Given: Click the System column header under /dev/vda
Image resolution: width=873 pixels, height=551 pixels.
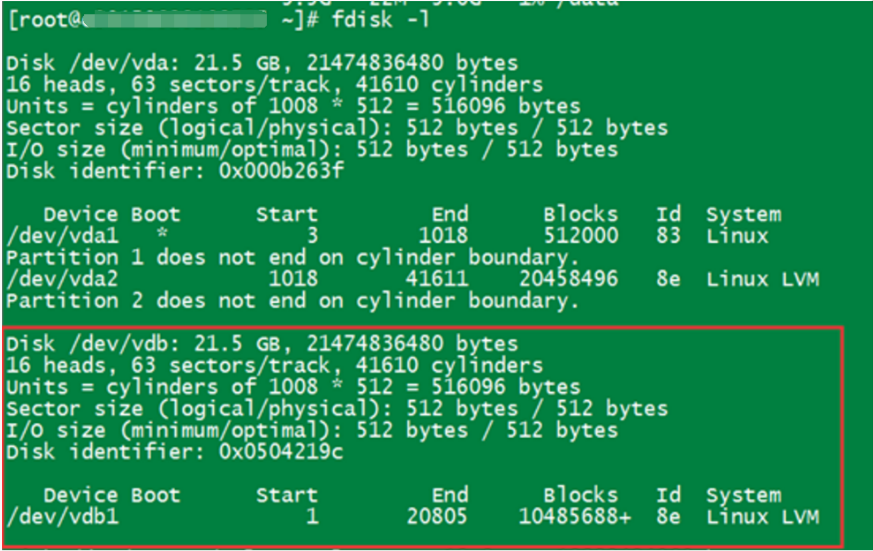Looking at the screenshot, I should (743, 214).
